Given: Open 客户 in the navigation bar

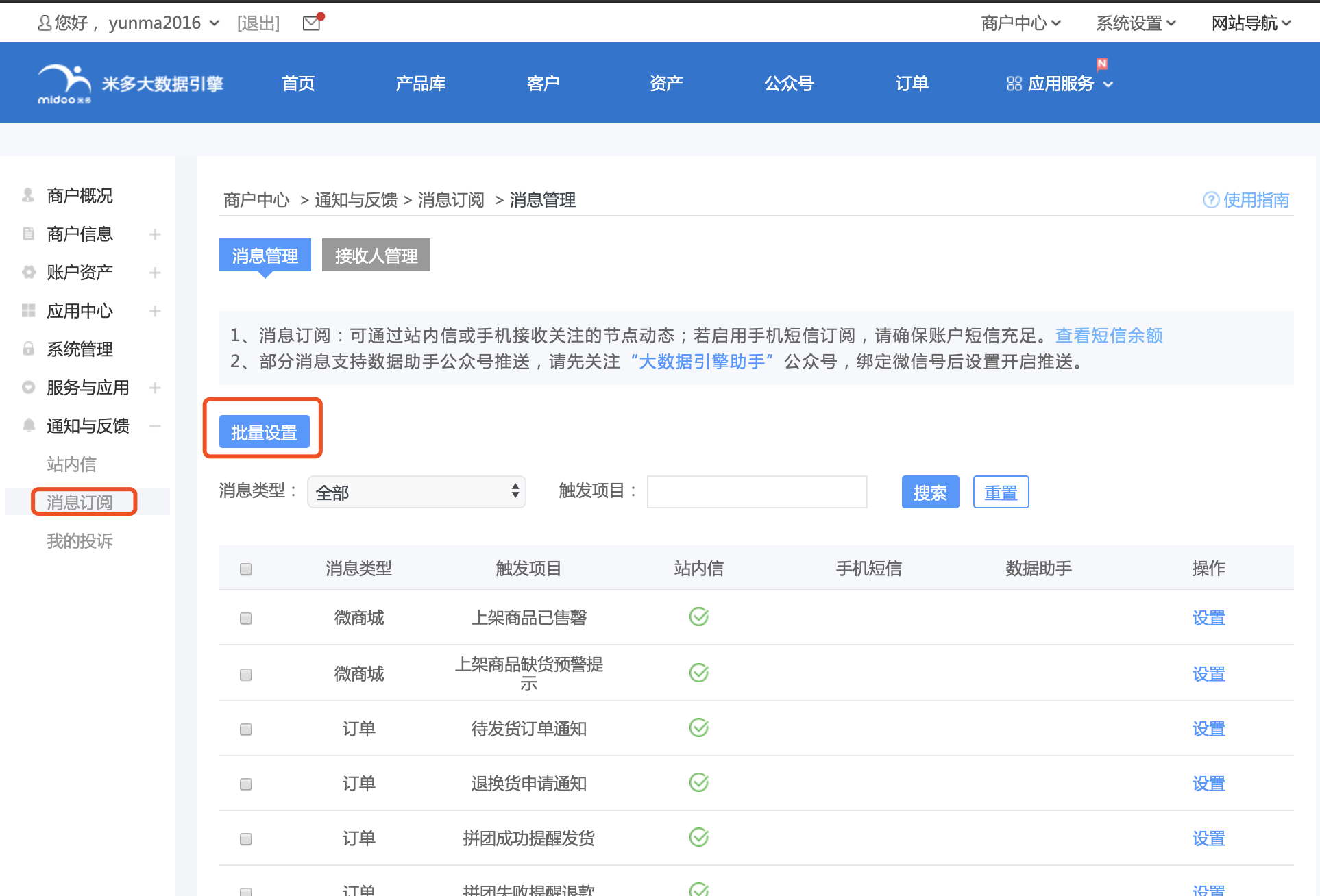Looking at the screenshot, I should [543, 84].
